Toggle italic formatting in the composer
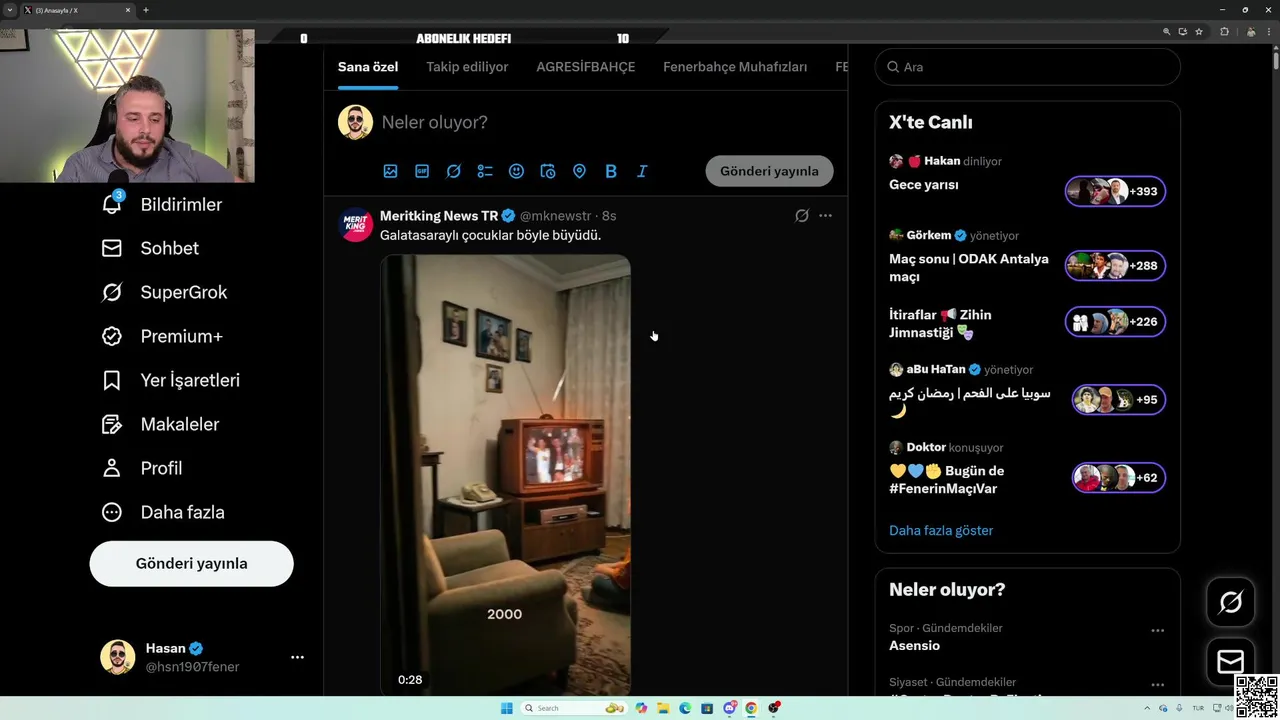1280x720 pixels. tap(642, 171)
